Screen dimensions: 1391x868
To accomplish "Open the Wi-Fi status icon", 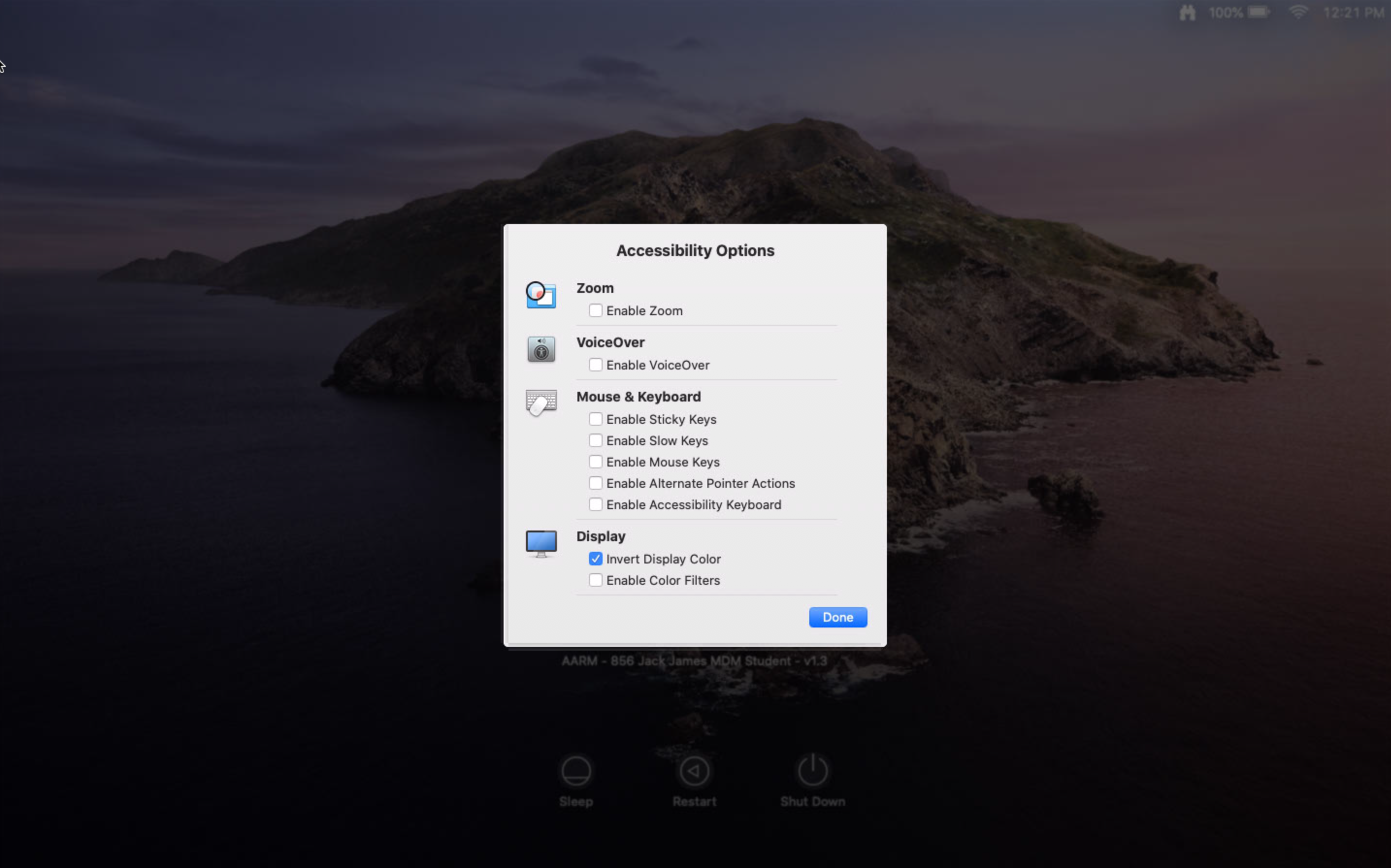I will coord(1298,13).
